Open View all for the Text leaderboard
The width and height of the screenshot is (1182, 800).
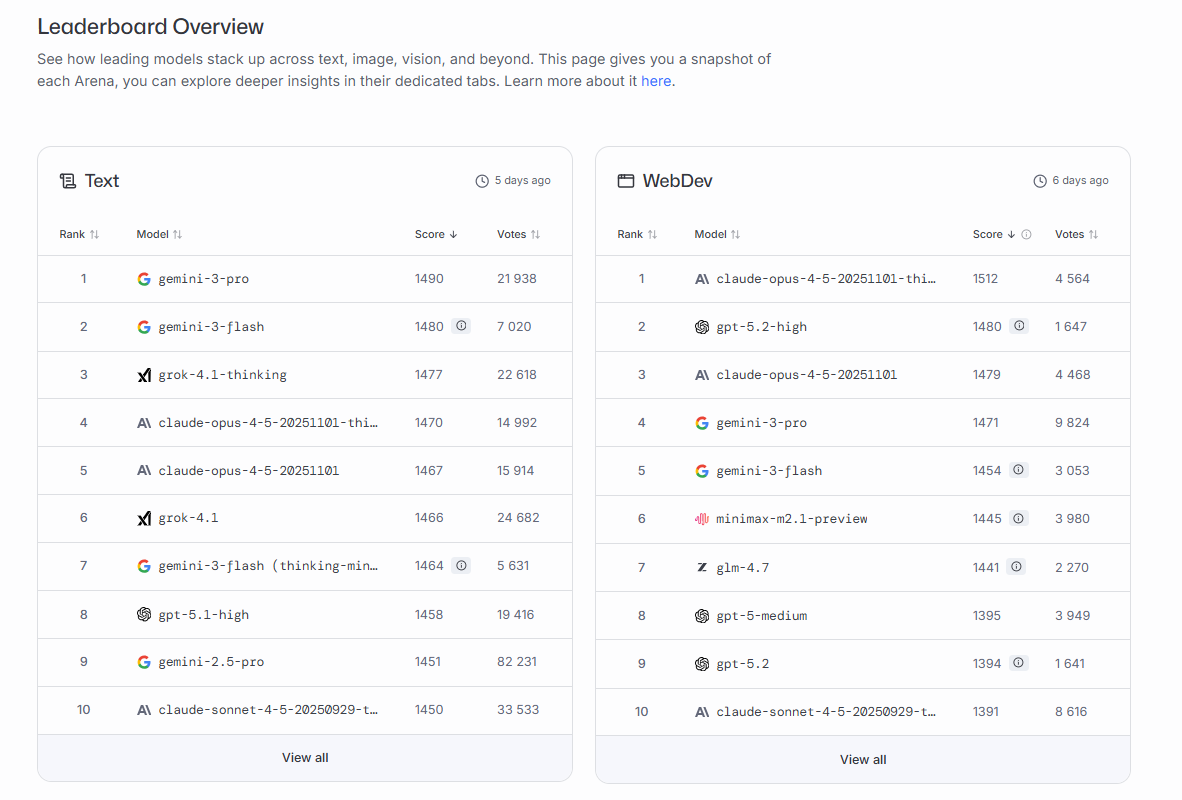[x=305, y=758]
